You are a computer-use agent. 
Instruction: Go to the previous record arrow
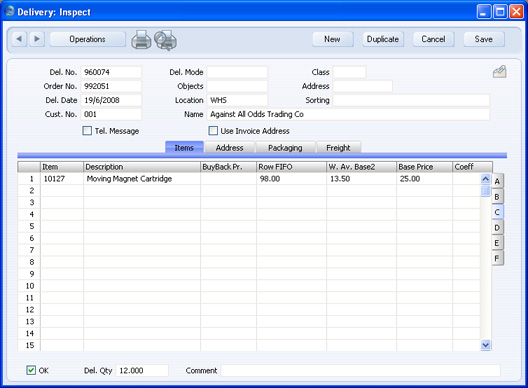point(19,39)
